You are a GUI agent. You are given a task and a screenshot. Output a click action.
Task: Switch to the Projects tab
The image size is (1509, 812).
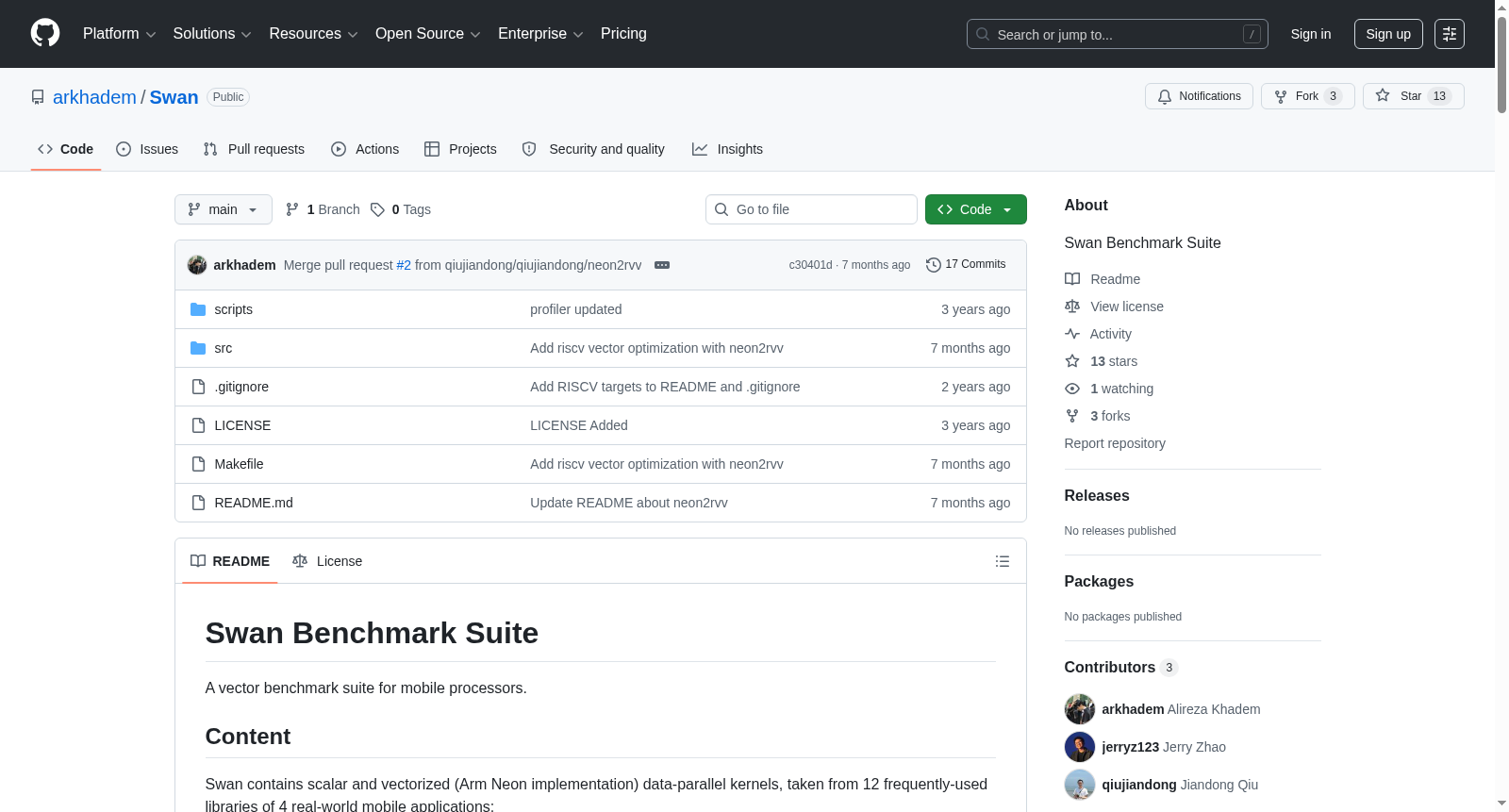[x=460, y=149]
